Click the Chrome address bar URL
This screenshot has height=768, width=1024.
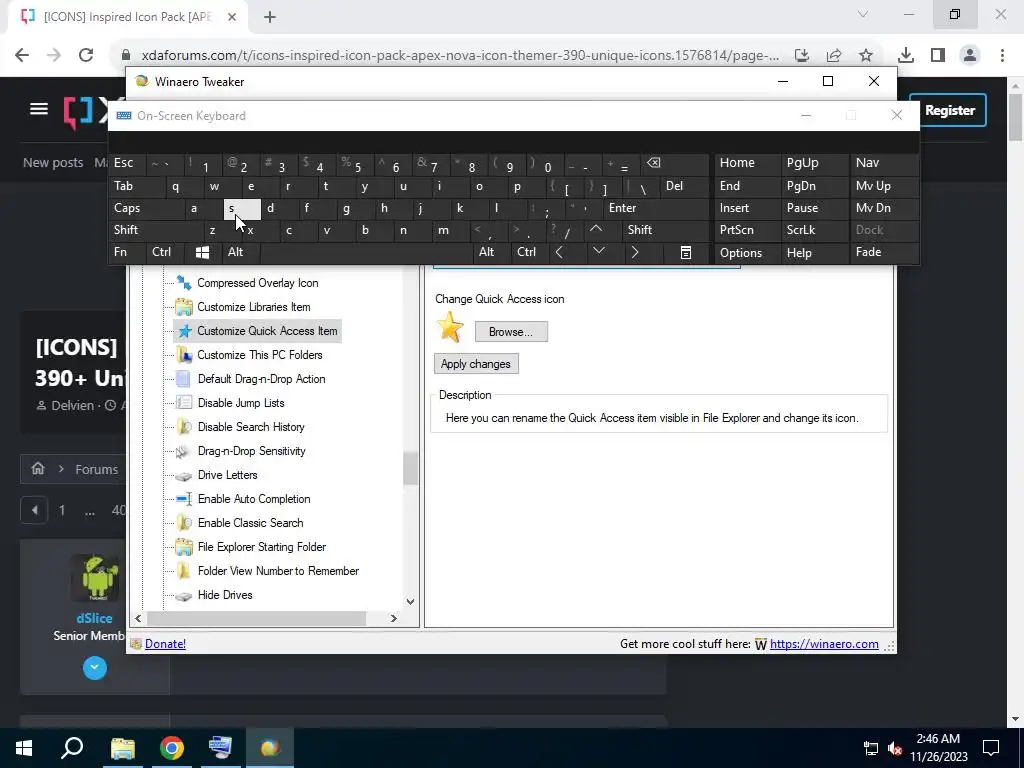[x=460, y=56]
